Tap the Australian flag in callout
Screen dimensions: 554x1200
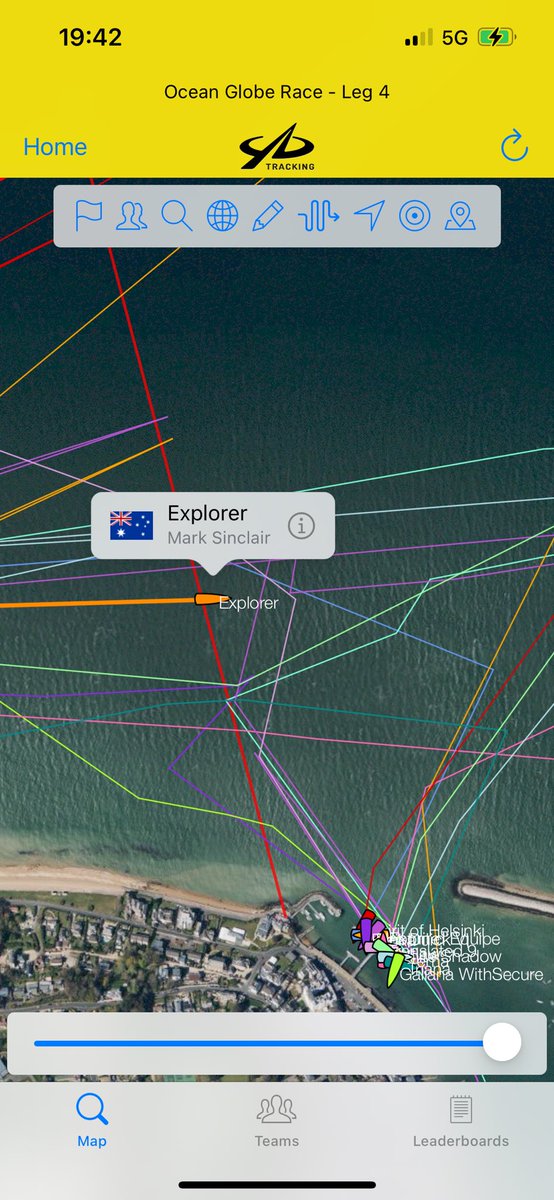pos(131,525)
